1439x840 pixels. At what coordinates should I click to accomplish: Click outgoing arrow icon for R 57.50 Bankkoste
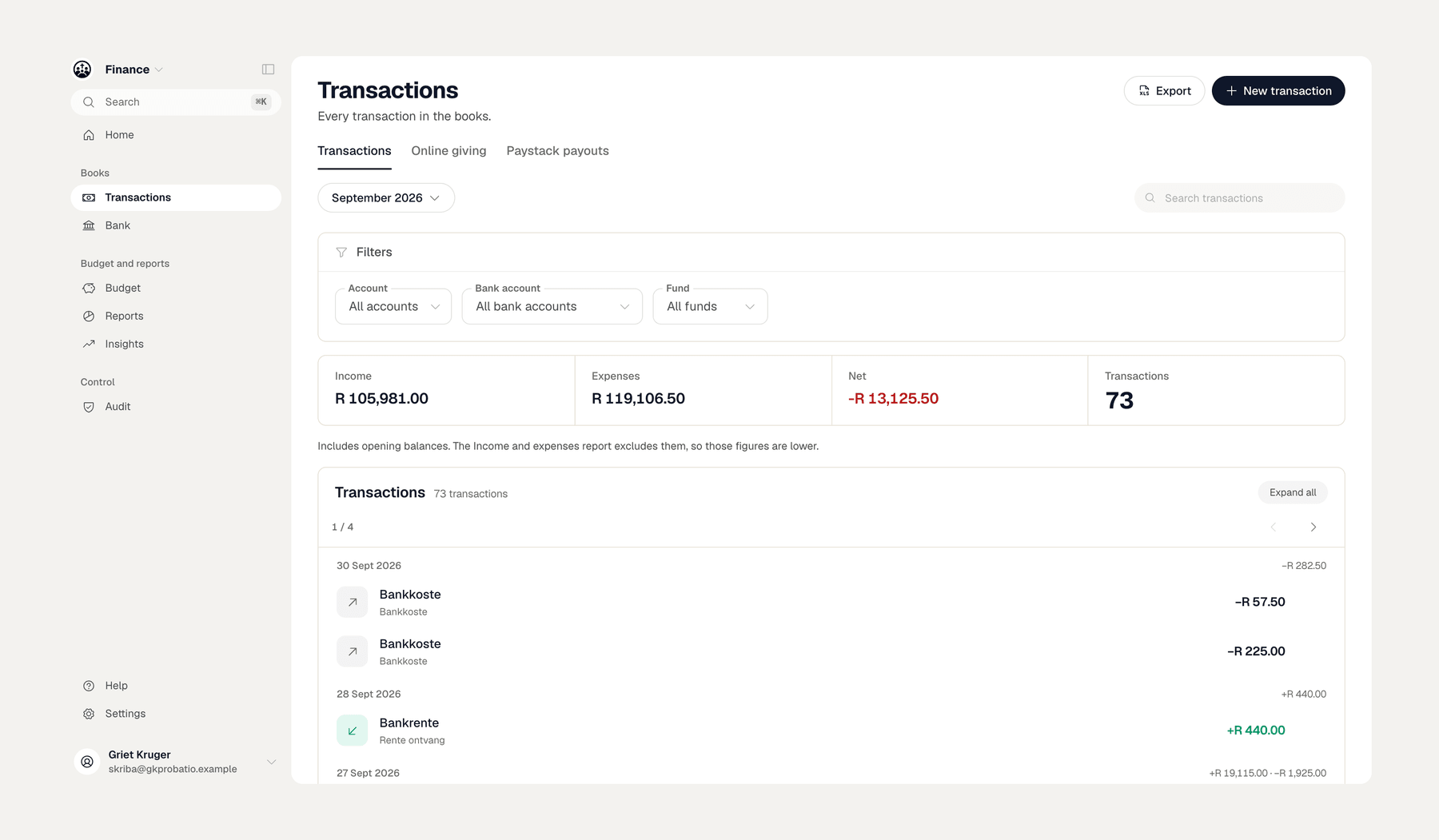click(x=352, y=602)
